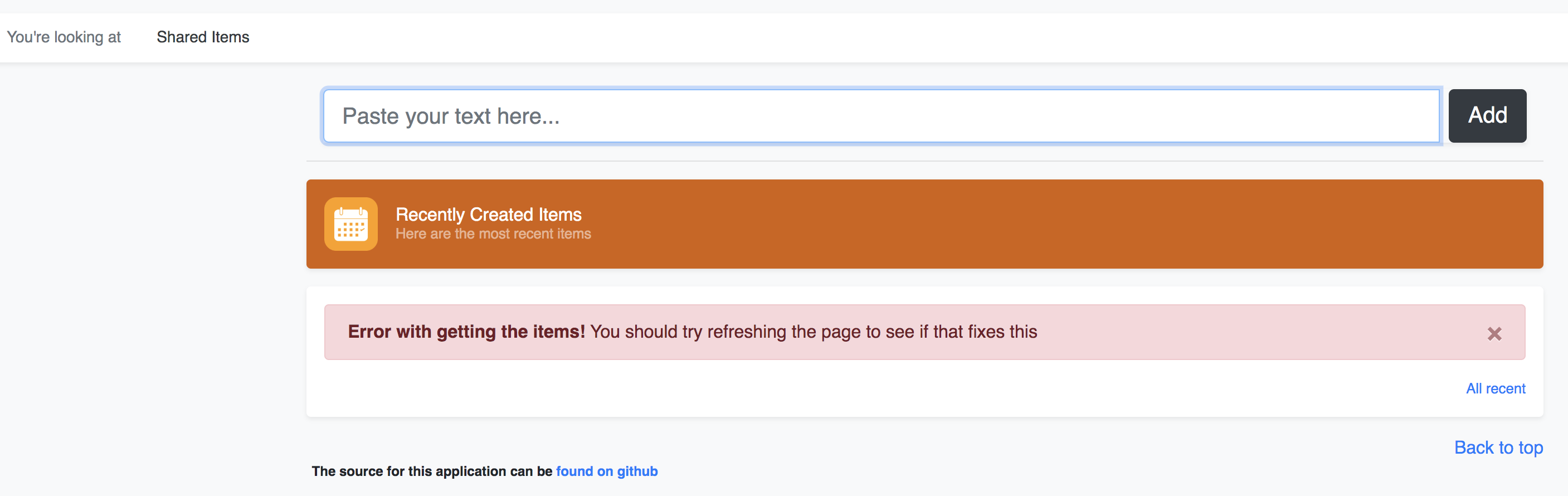Open Shared Items in the top navigation
The height and width of the screenshot is (496, 1568).
[203, 37]
